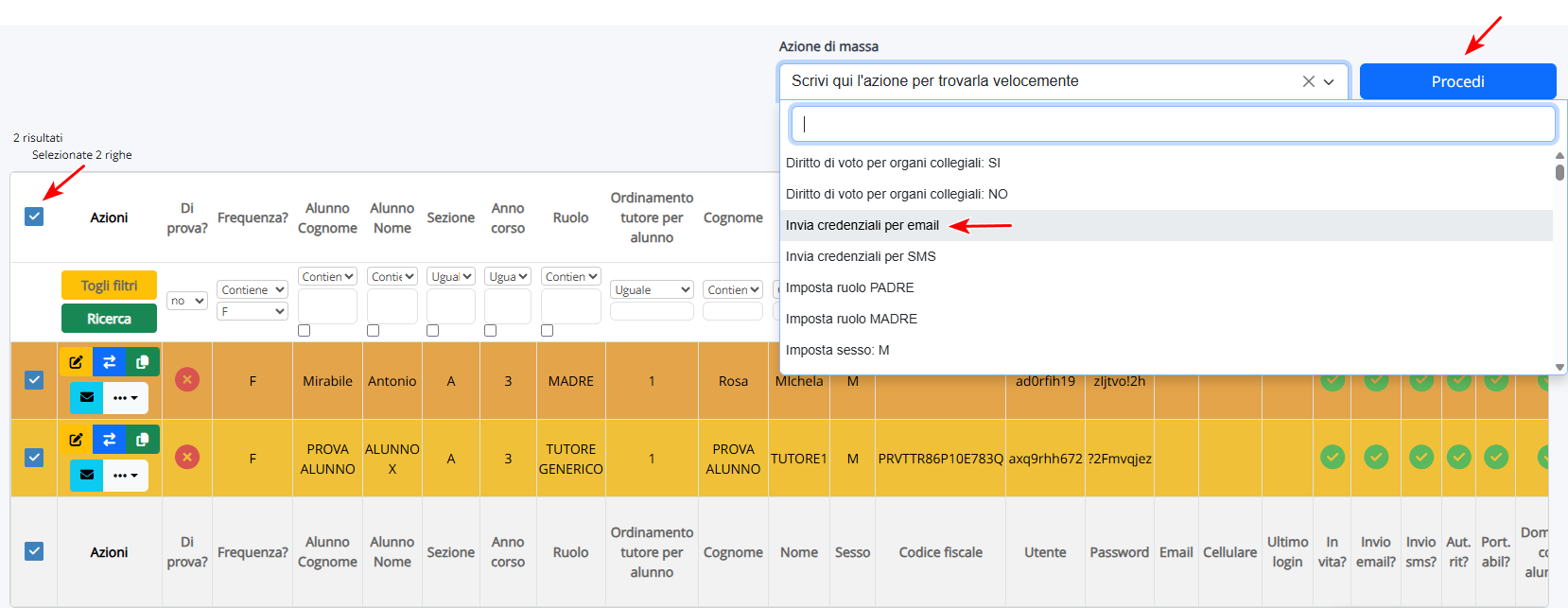Image resolution: width=1568 pixels, height=608 pixels.
Task: Click the red X in Mirabile's row
Action: 187,380
